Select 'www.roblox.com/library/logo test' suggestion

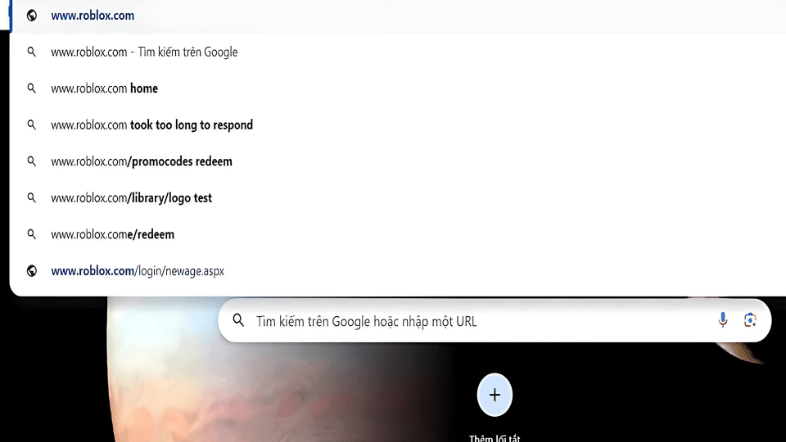(398, 198)
